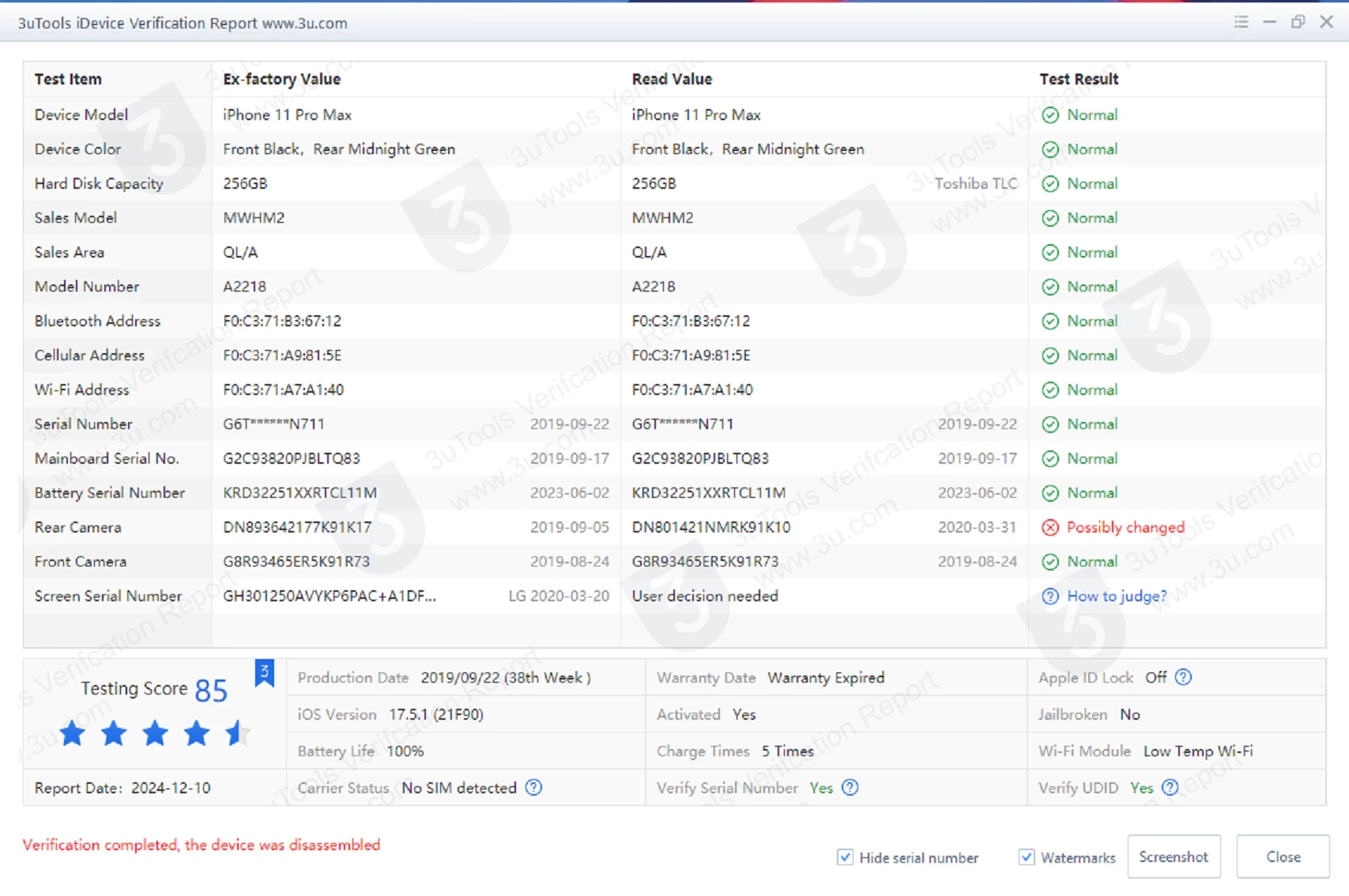Click the blue 3uTools bookmark badge
The width and height of the screenshot is (1349, 896).
coord(264,672)
